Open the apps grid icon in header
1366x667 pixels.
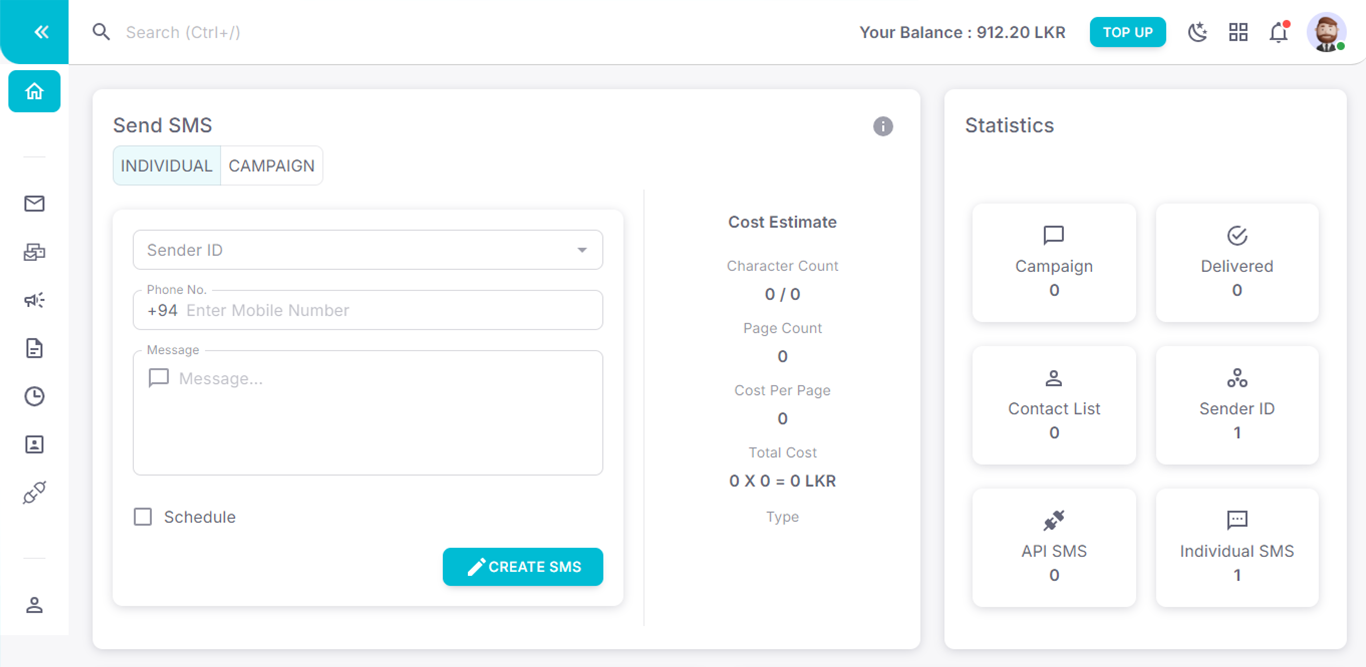(x=1238, y=32)
